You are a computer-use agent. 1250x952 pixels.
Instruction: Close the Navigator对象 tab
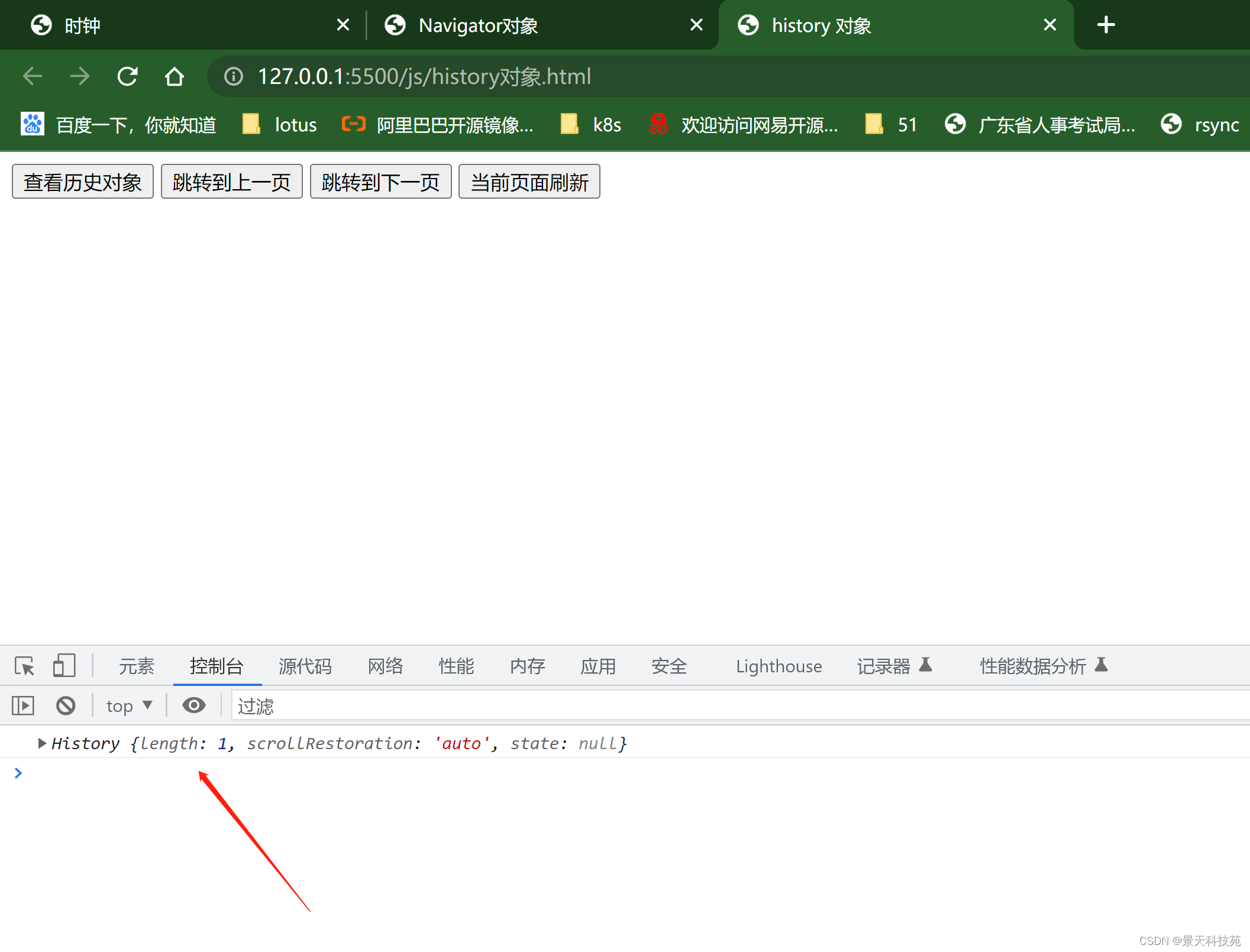click(696, 25)
